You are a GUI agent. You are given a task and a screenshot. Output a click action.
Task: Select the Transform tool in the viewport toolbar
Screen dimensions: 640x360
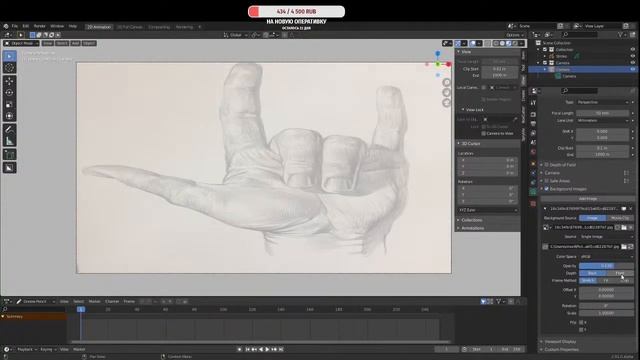9,116
